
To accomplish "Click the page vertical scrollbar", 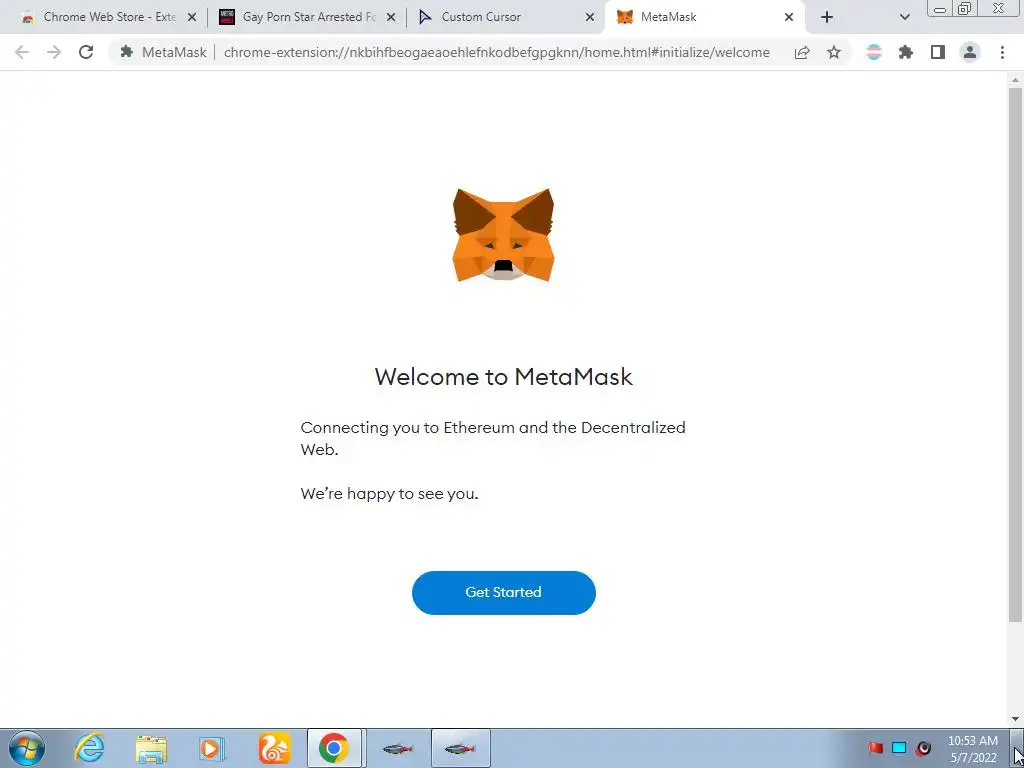I will click(x=1015, y=355).
